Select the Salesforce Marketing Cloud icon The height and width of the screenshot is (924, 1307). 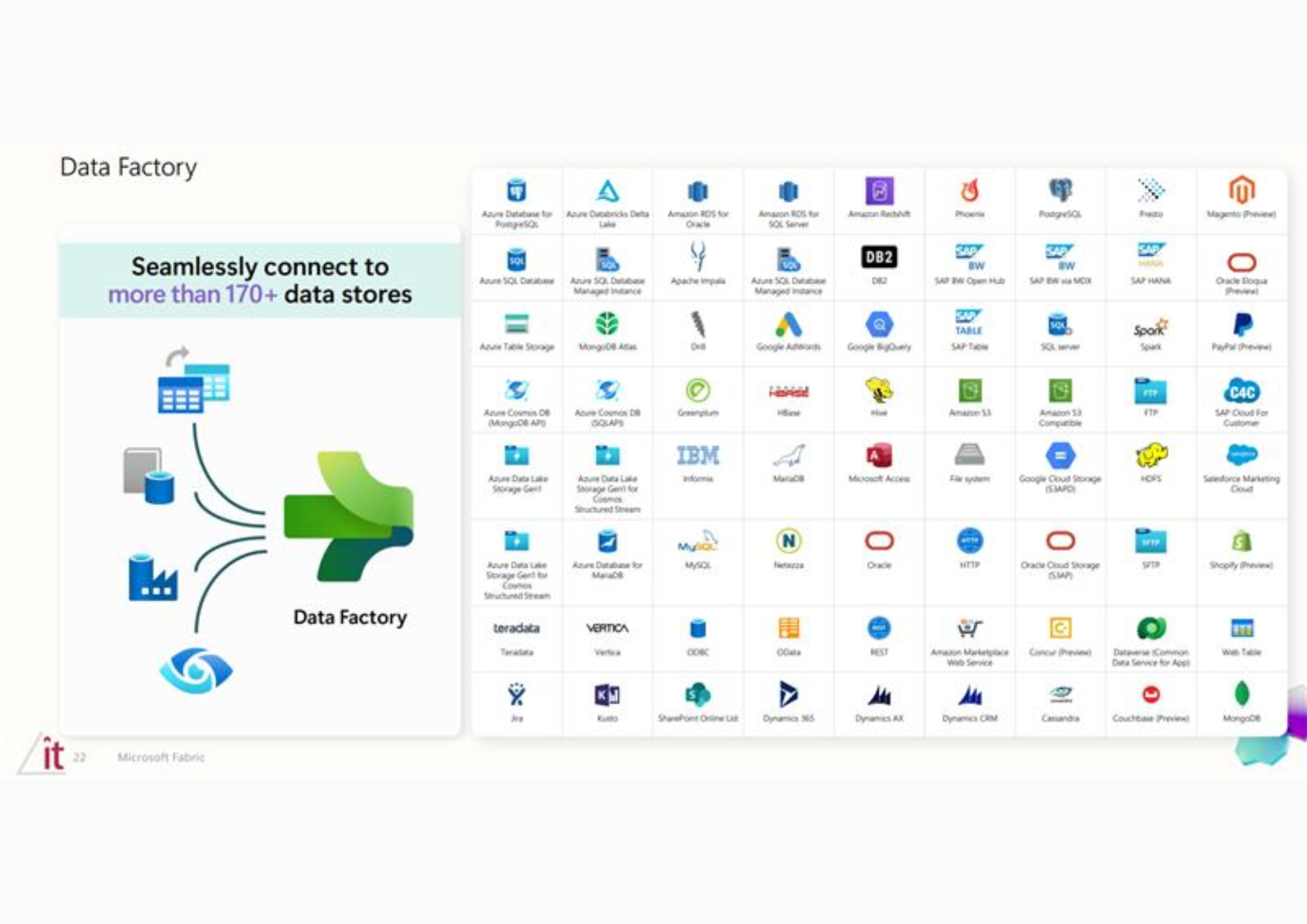(x=1241, y=454)
